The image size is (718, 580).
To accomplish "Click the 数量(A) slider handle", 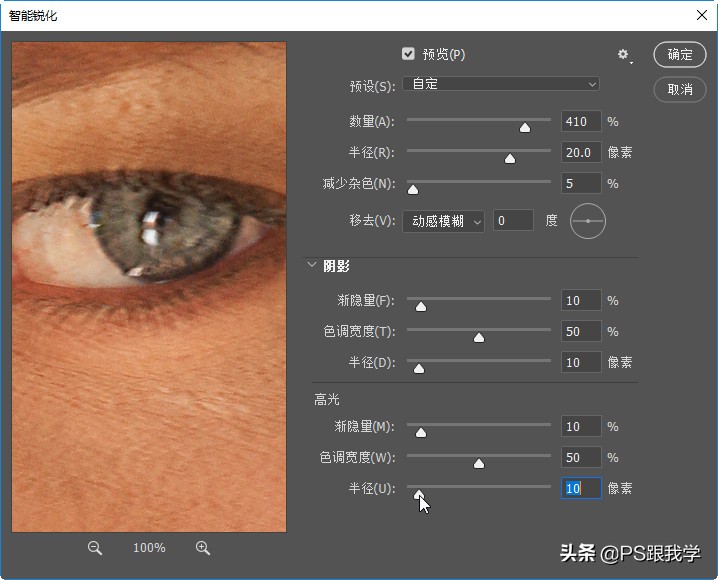I will pos(525,128).
